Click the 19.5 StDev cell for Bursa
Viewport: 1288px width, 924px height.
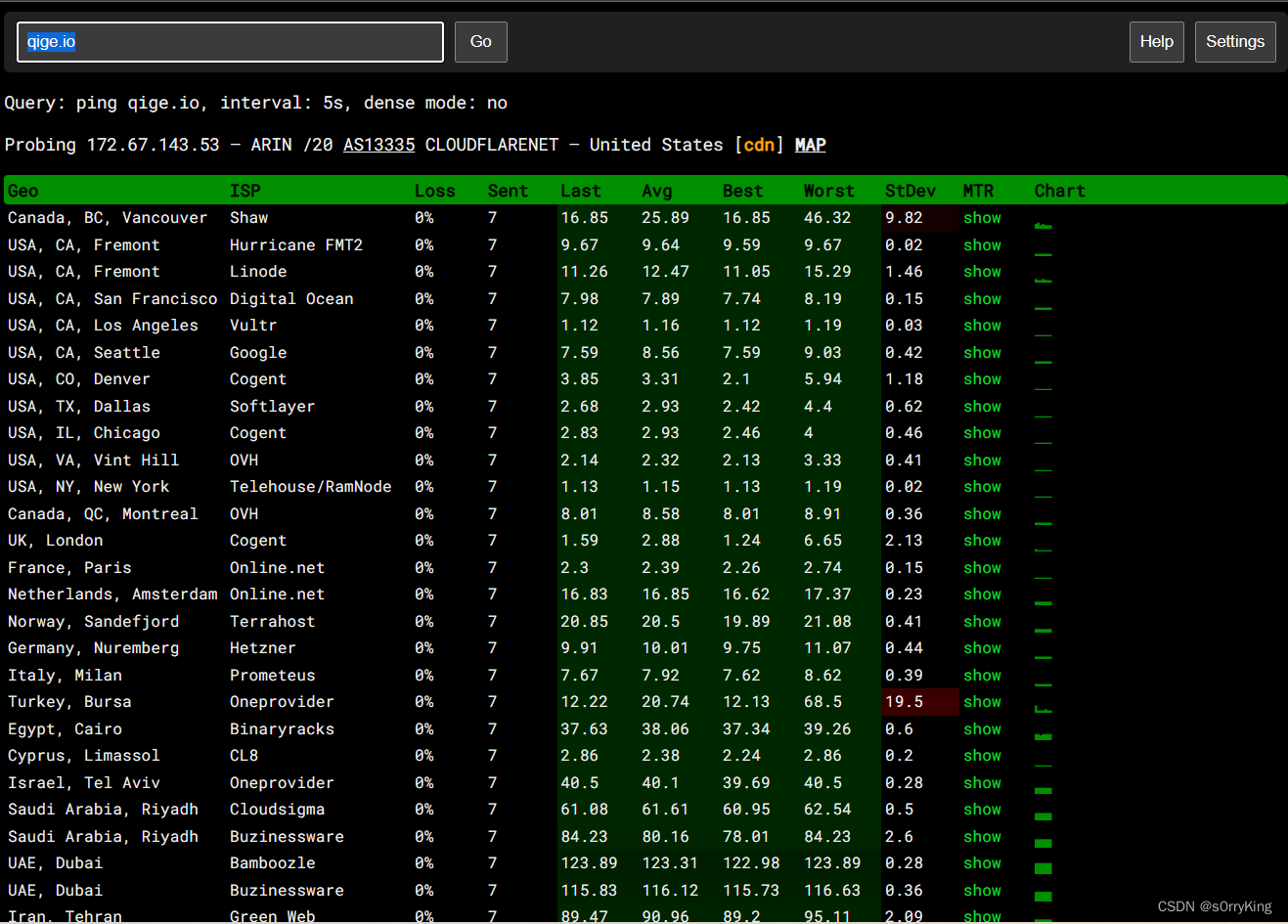point(919,702)
